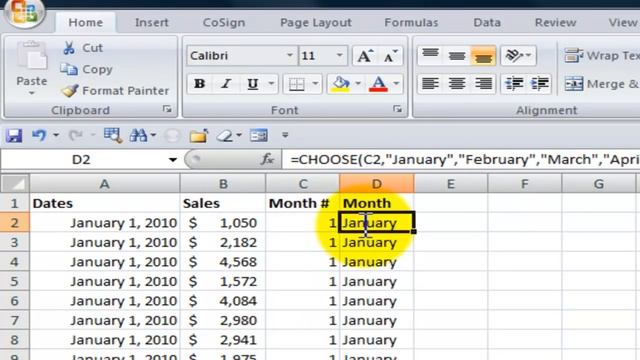Open text orientation options

pos(518,56)
